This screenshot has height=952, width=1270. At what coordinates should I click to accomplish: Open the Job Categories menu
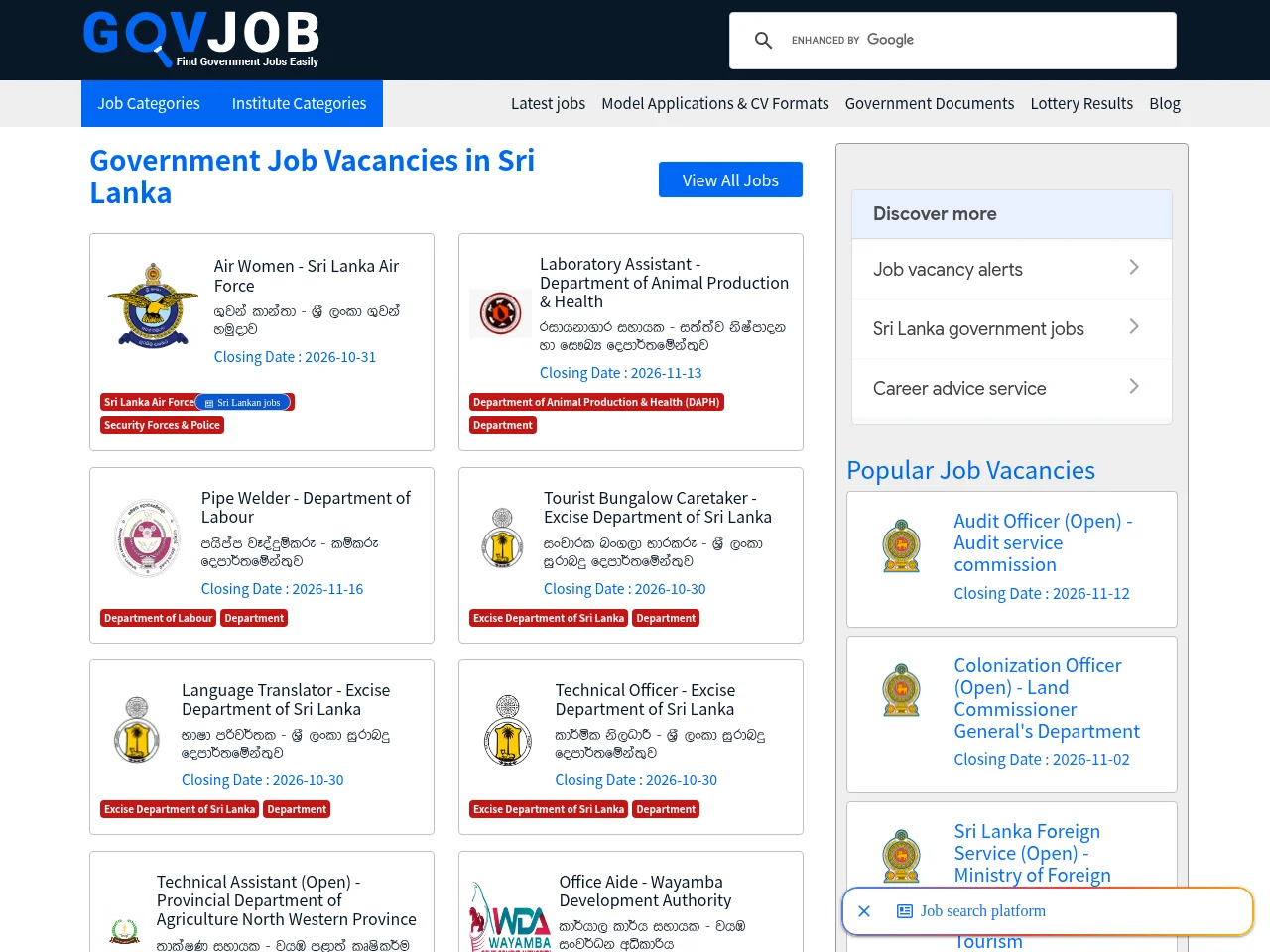click(x=149, y=103)
